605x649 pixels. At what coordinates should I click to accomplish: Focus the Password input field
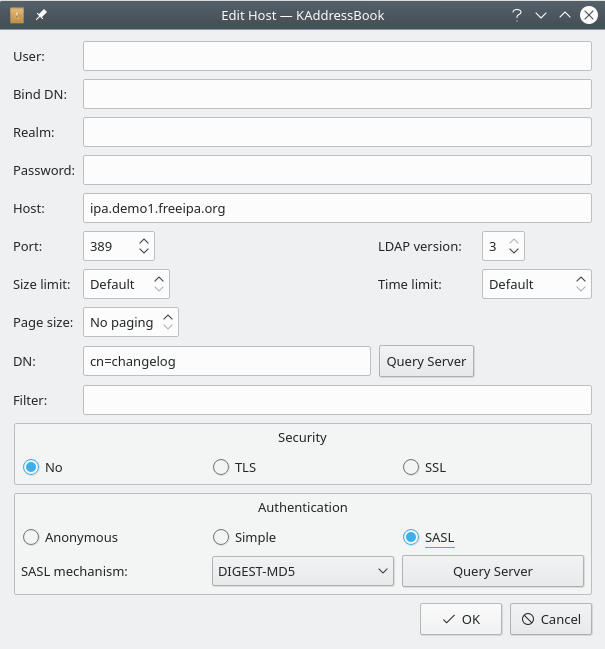click(337, 170)
